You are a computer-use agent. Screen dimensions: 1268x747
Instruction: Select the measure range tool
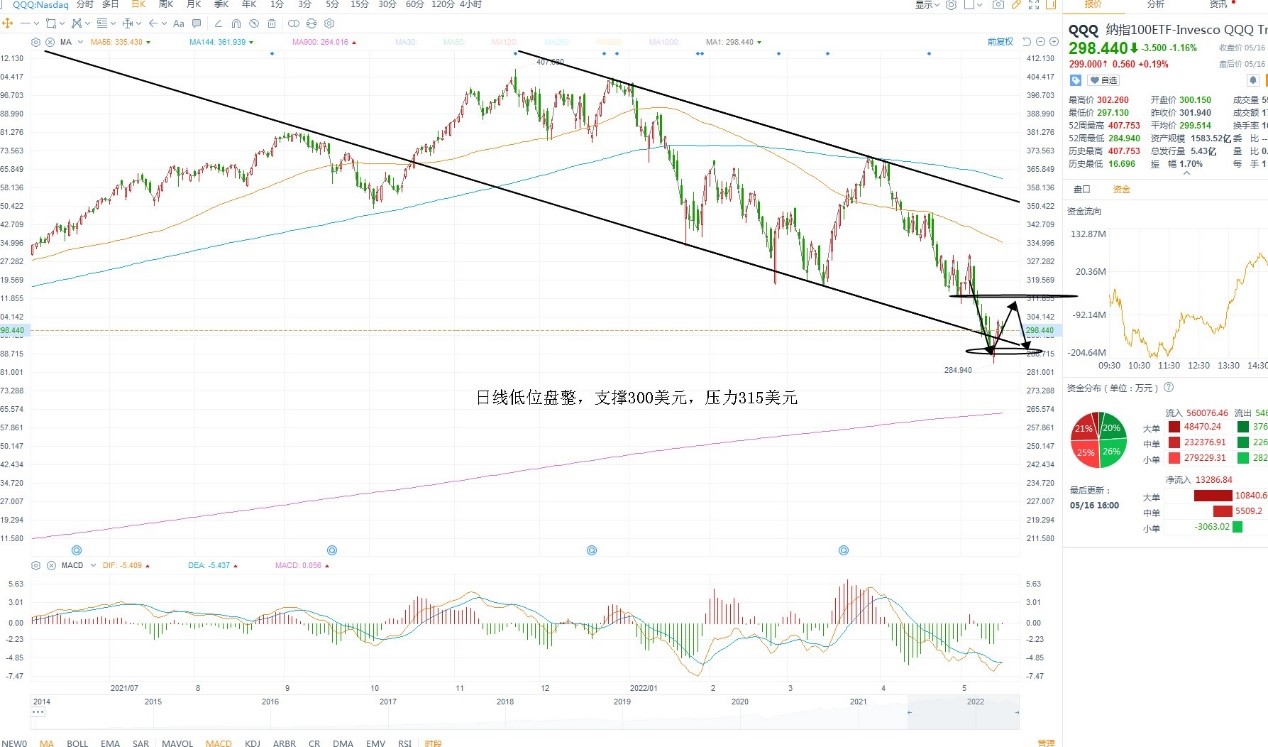coord(127,23)
